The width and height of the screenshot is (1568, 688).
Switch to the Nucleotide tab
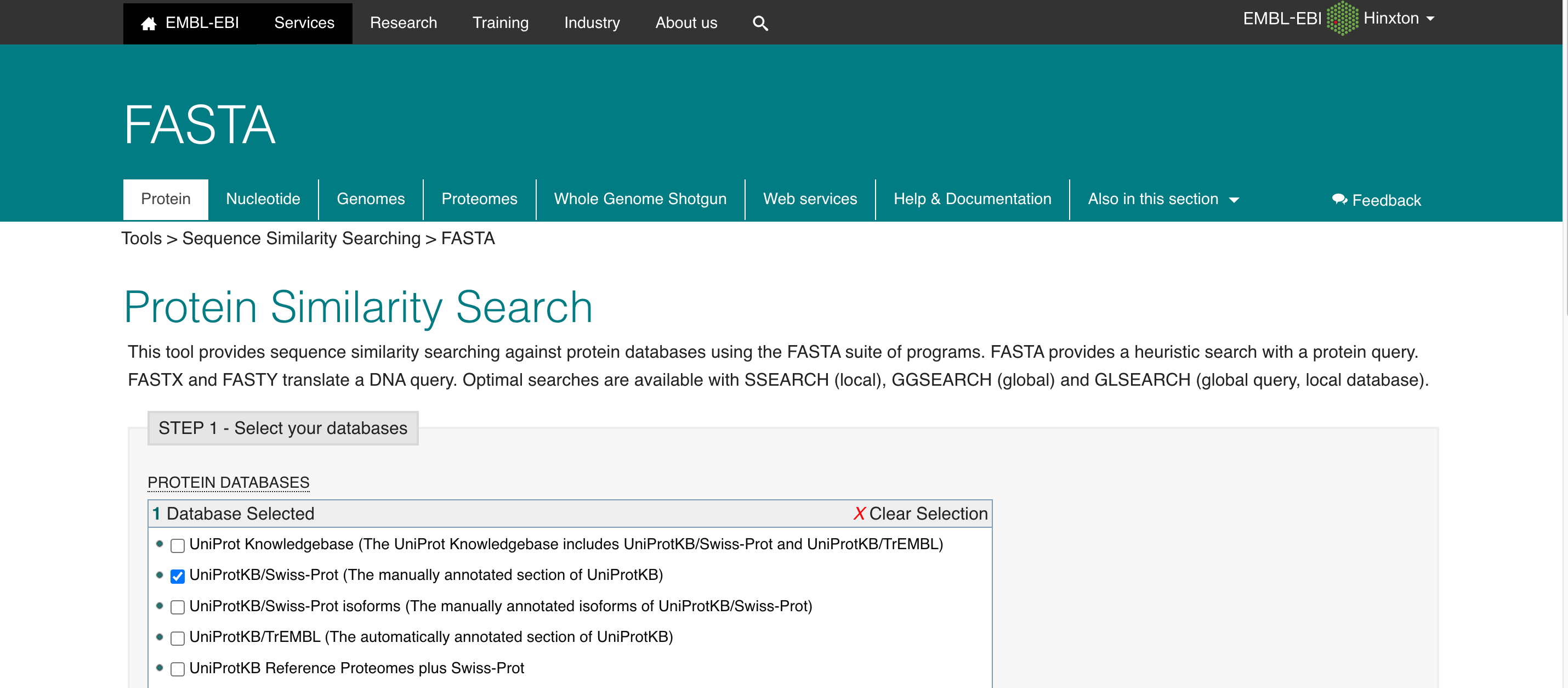tap(263, 199)
